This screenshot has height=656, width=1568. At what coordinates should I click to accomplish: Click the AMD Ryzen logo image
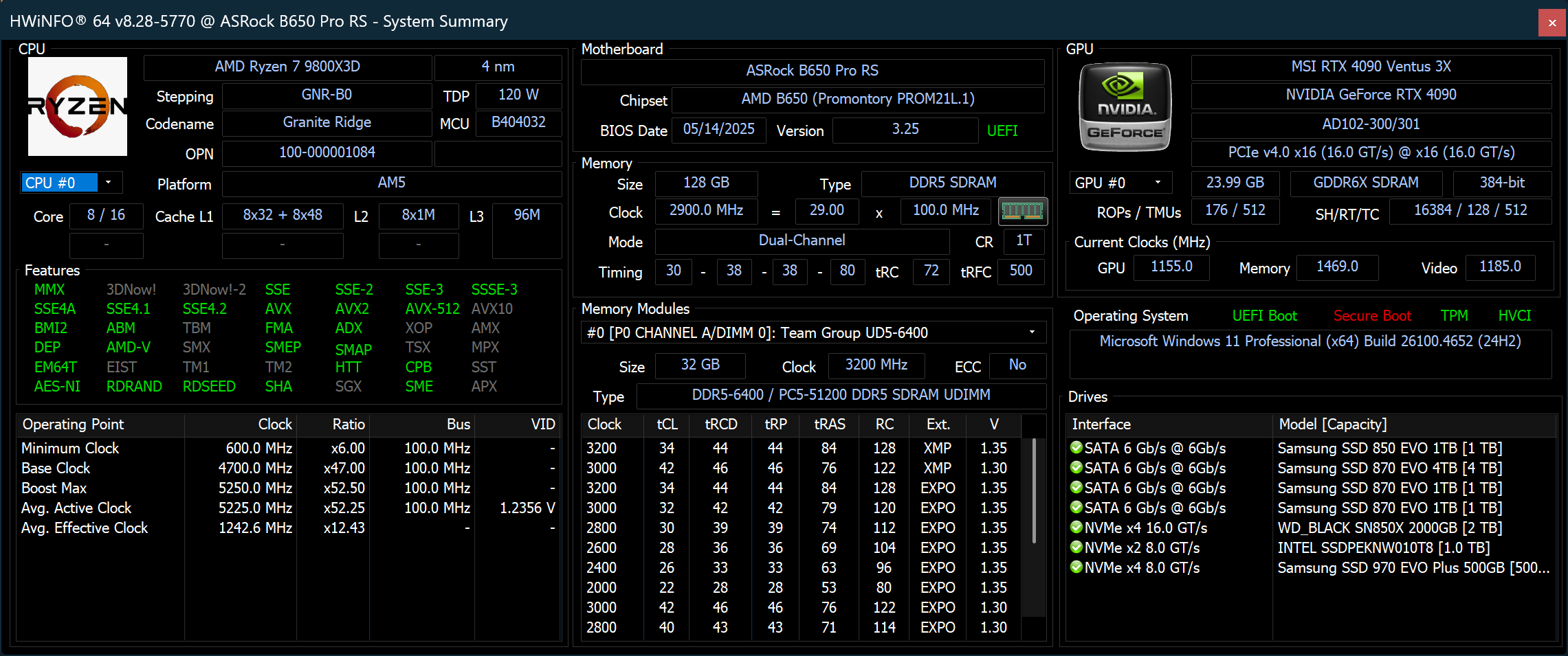click(78, 106)
